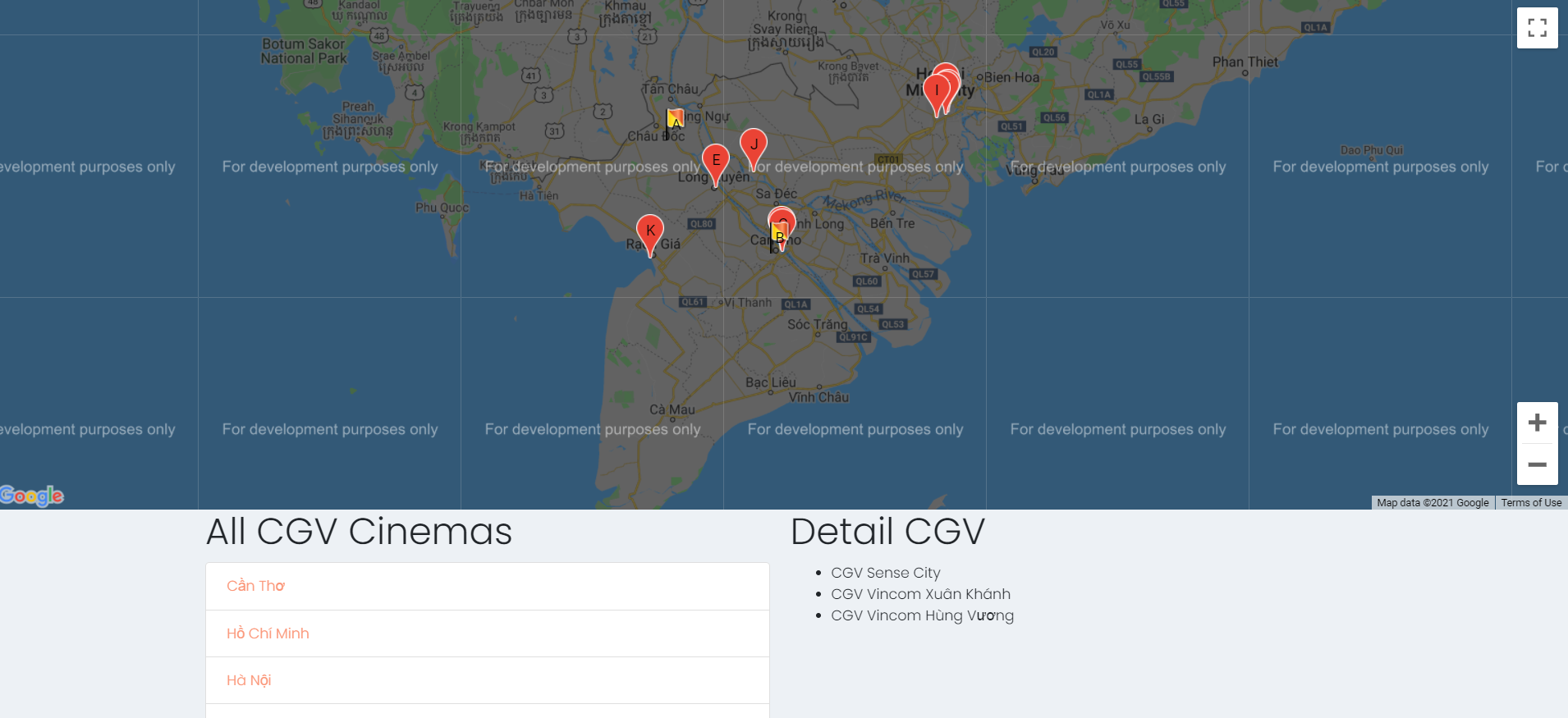Click the Detail CGV heading
This screenshot has height=718, width=1568.
(x=887, y=531)
